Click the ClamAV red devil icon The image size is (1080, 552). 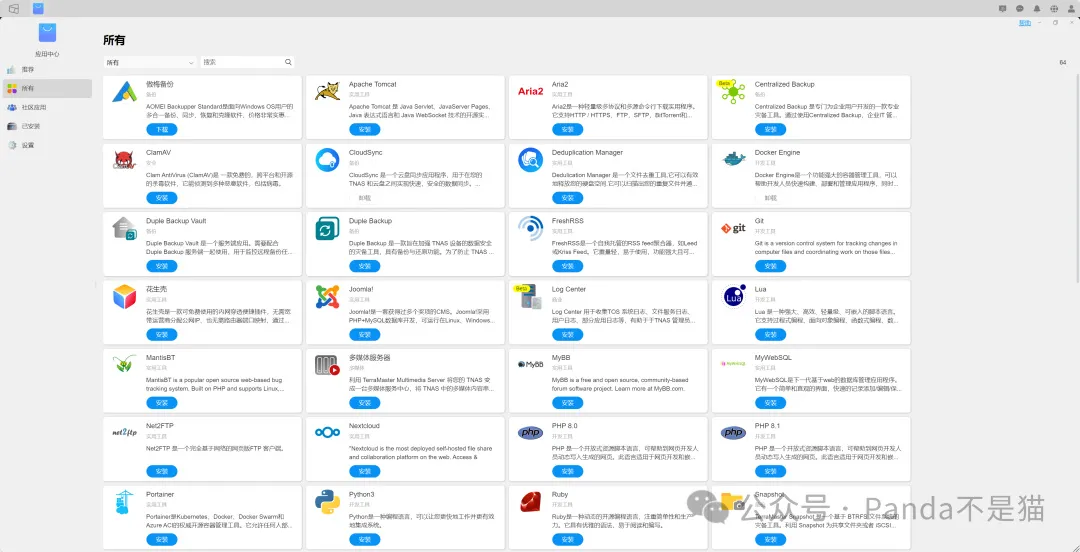(x=125, y=160)
